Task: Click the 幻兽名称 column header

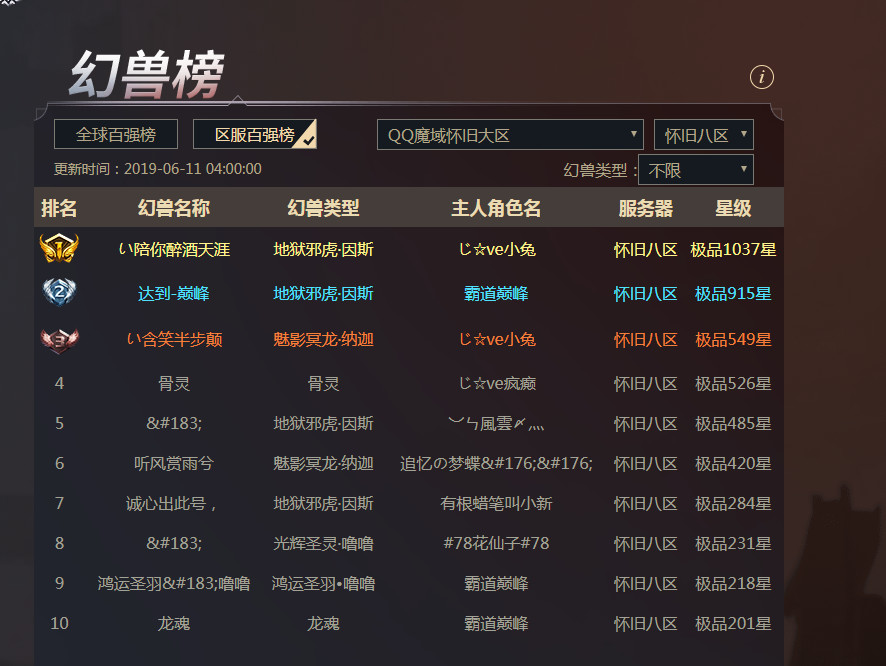Action: coord(173,208)
